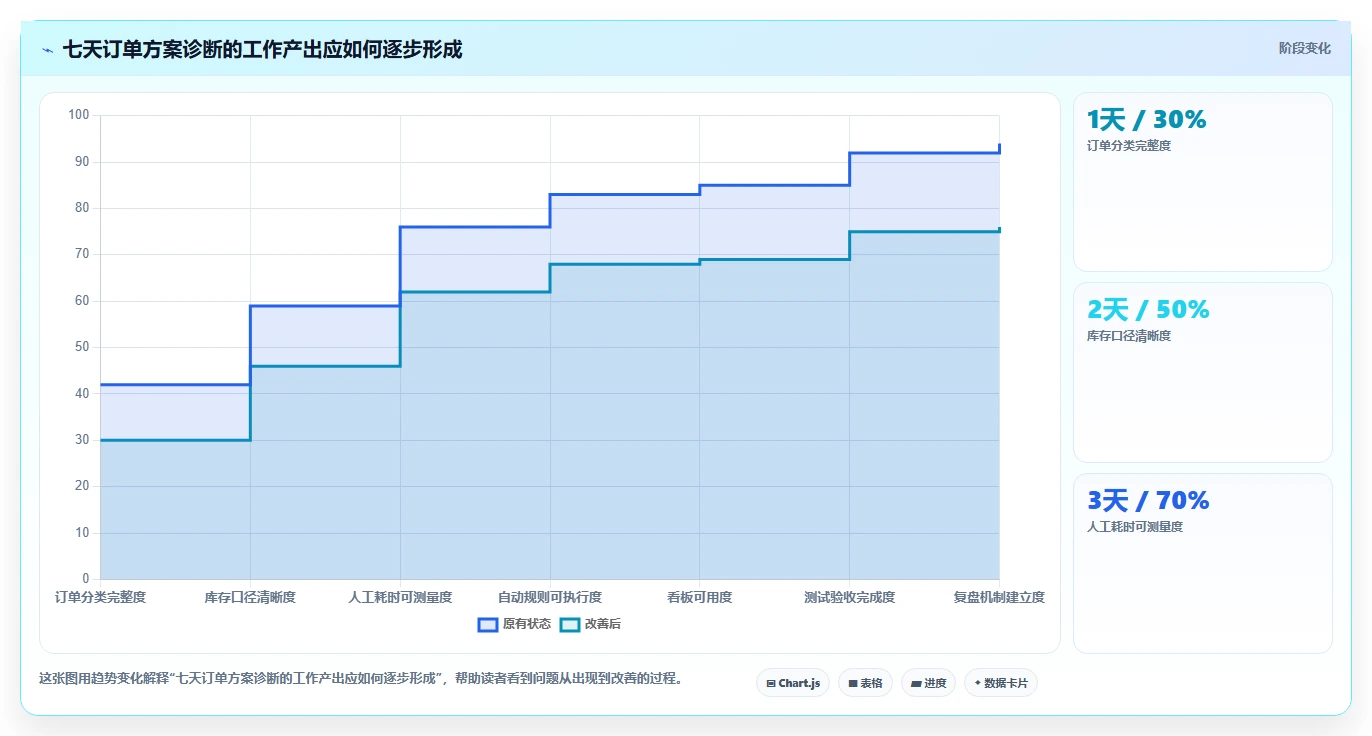The width and height of the screenshot is (1372, 736).
Task: Click the 复盘机制建立度 x-axis label
Action: [999, 597]
